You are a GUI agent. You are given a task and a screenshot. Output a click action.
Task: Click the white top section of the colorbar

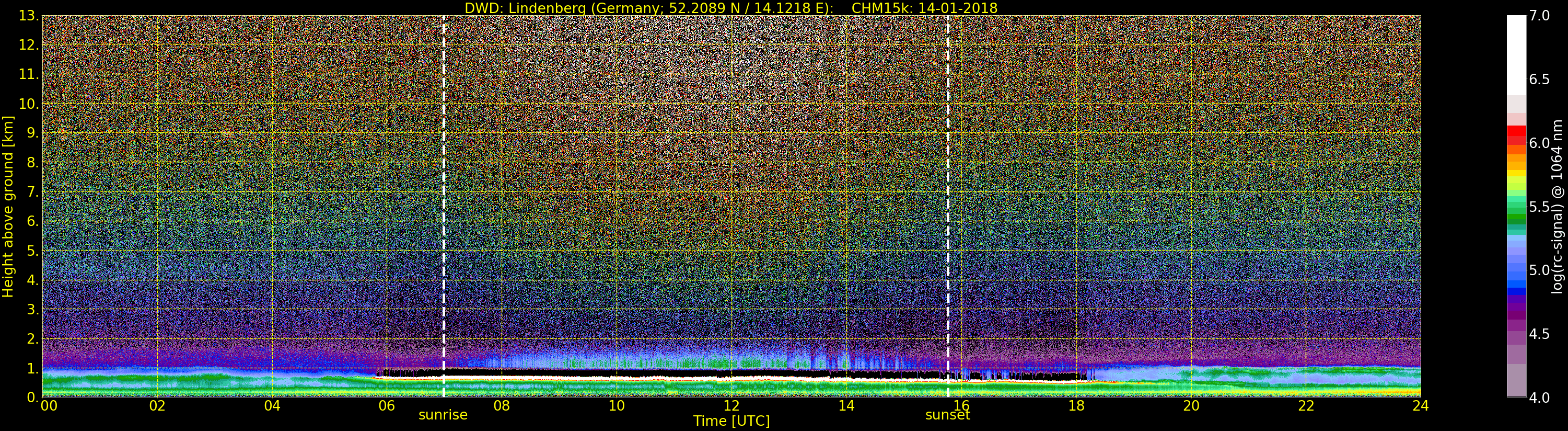(x=1516, y=55)
